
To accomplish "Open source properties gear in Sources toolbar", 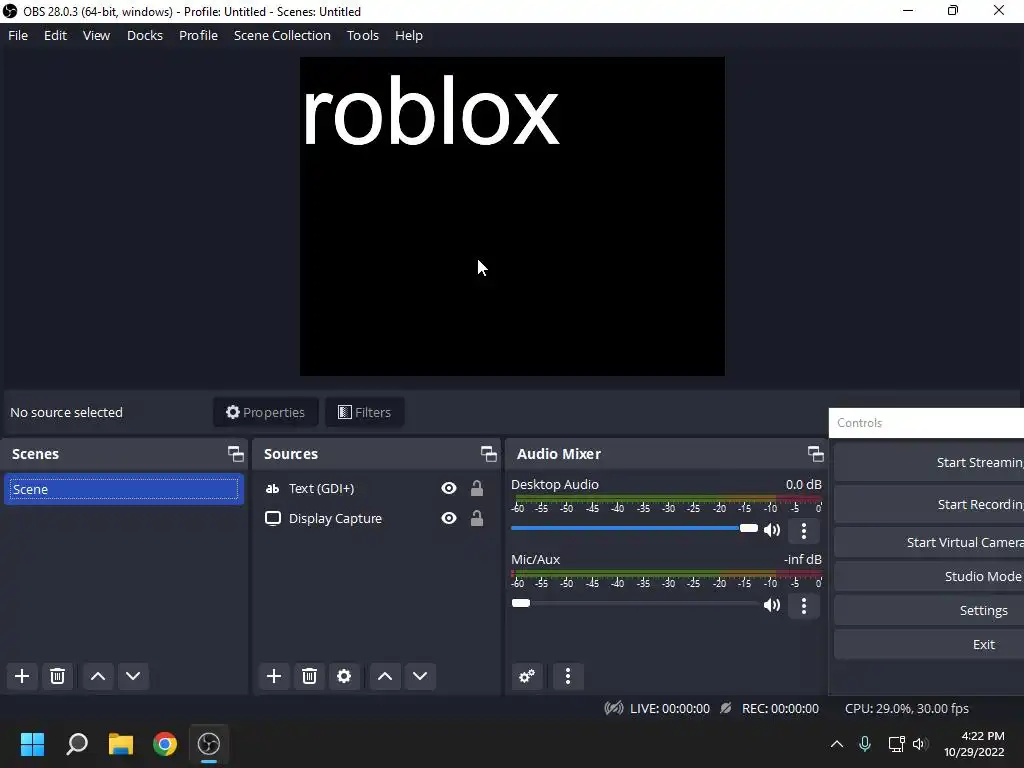I will pyautogui.click(x=344, y=676).
